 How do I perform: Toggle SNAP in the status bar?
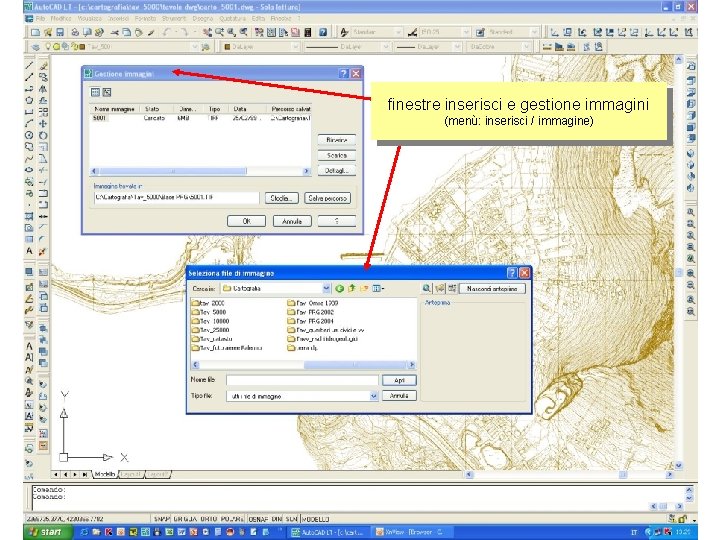pyautogui.click(x=162, y=519)
